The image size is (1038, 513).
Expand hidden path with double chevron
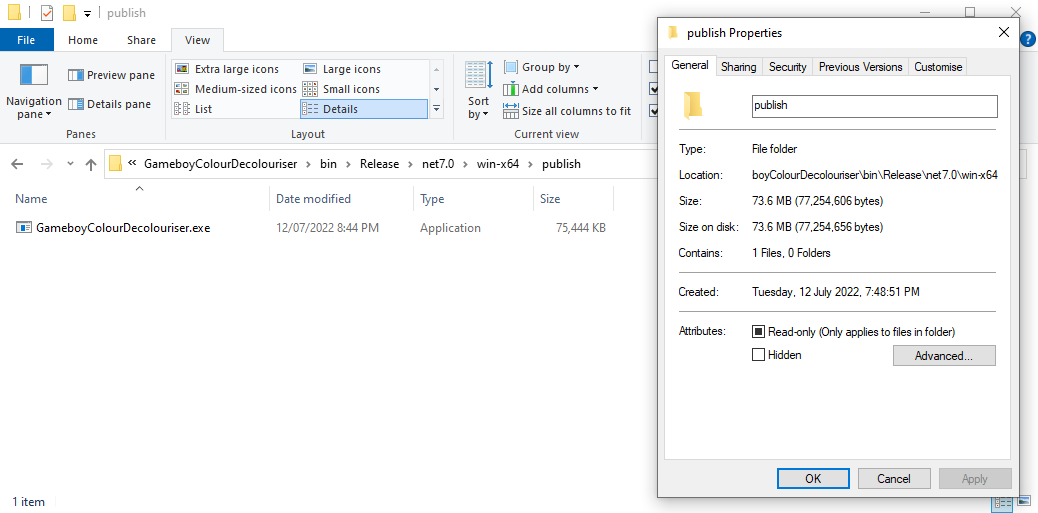[x=132, y=163]
